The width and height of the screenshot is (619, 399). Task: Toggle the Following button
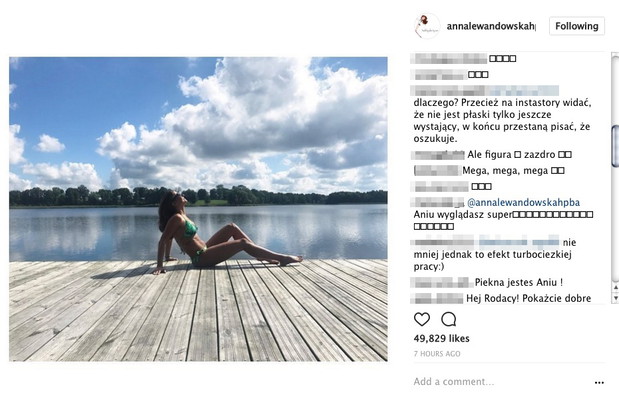[x=577, y=26]
